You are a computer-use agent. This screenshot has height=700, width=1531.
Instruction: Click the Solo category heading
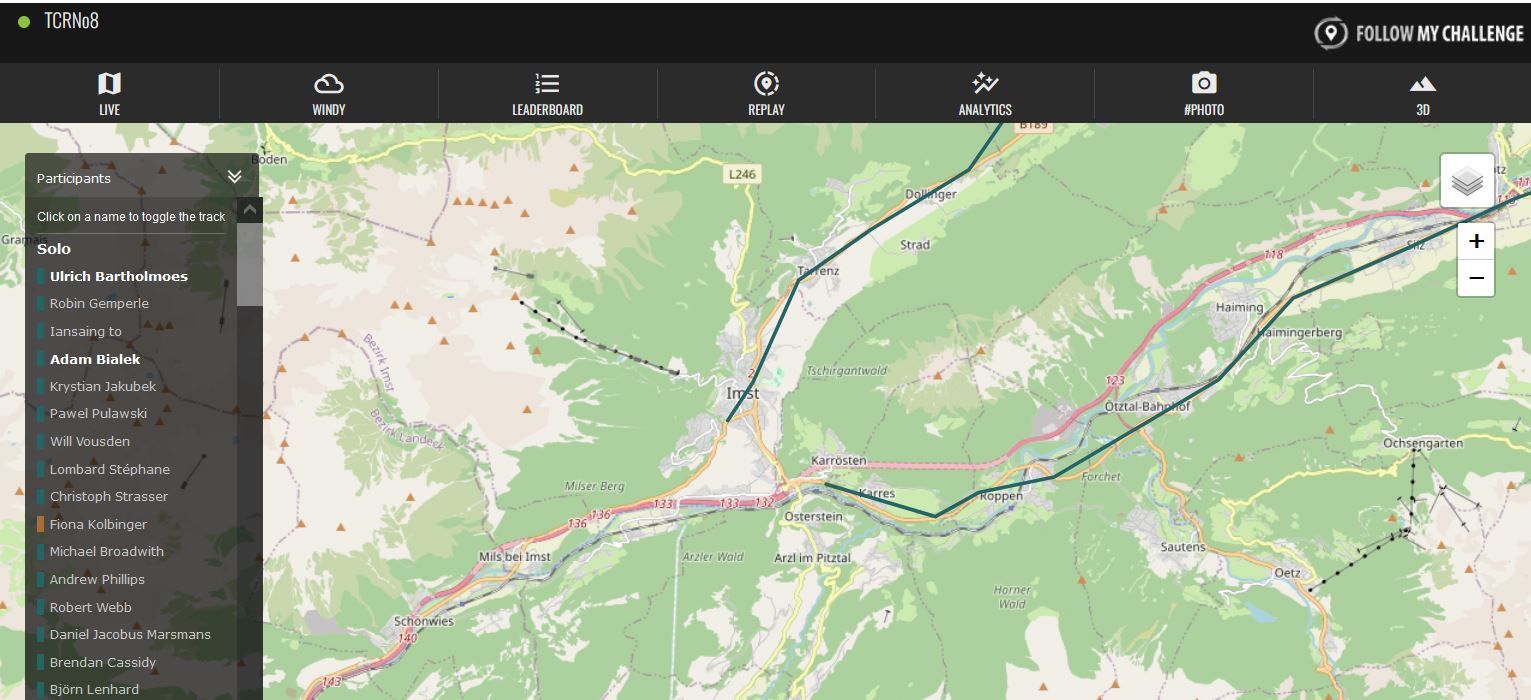pos(54,249)
